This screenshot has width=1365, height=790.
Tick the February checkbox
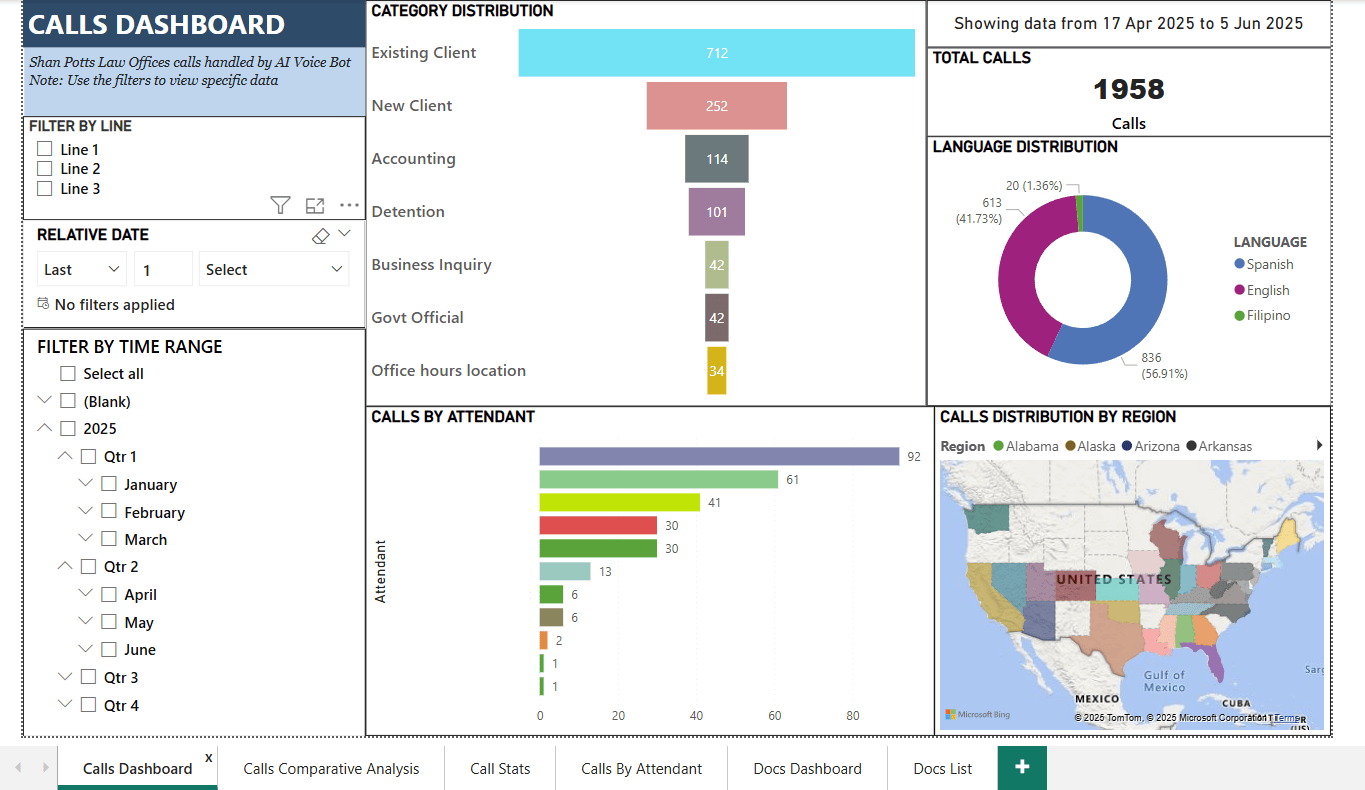tap(109, 512)
